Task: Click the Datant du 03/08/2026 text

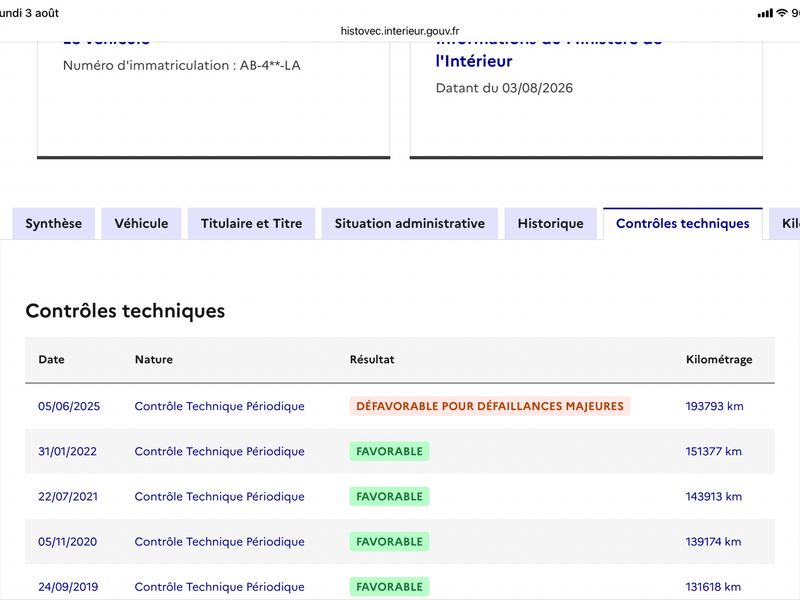Action: point(504,88)
